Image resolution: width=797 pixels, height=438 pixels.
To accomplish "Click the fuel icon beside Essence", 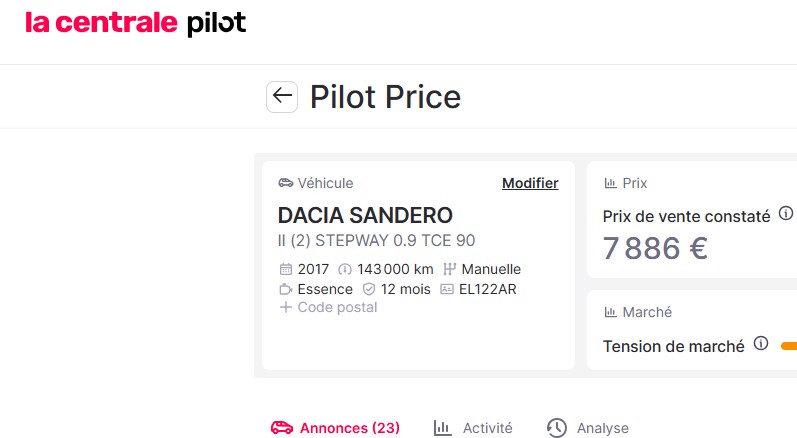I will click(x=286, y=289).
